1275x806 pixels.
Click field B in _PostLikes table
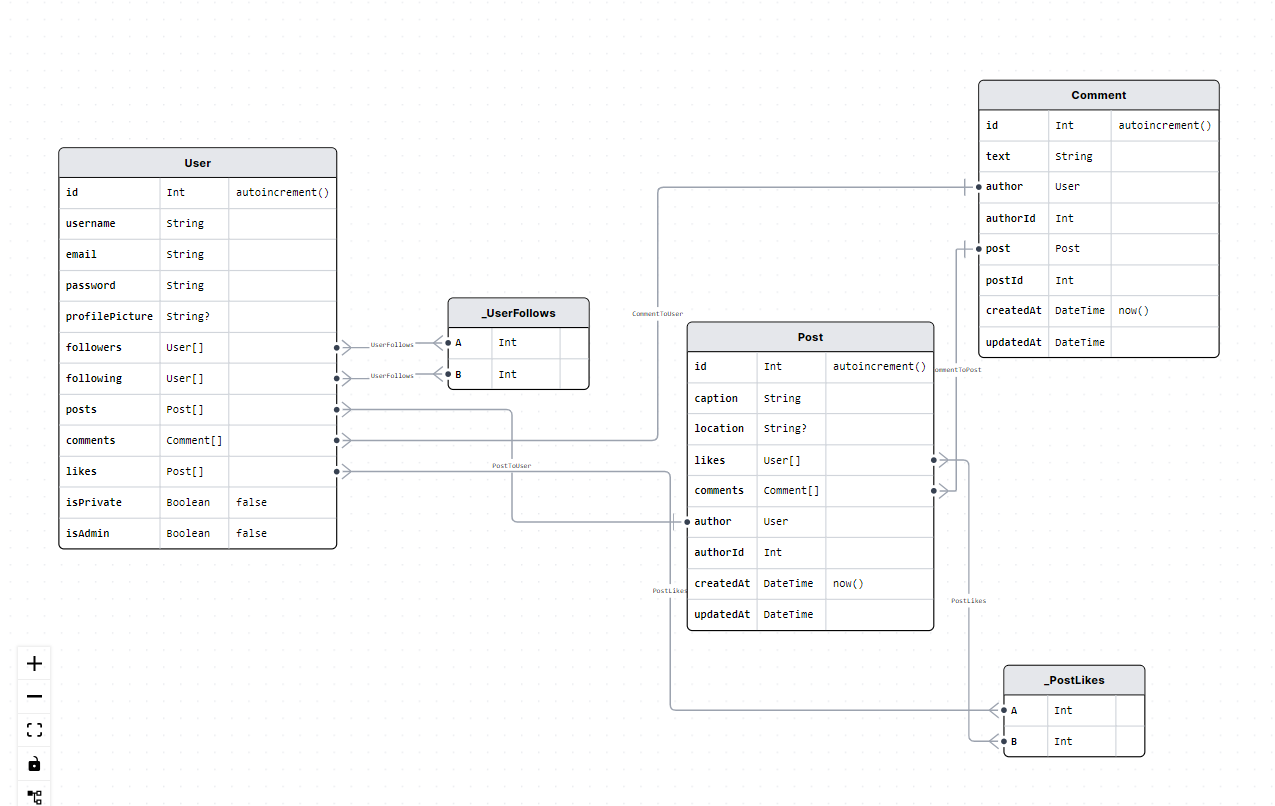pos(1014,741)
